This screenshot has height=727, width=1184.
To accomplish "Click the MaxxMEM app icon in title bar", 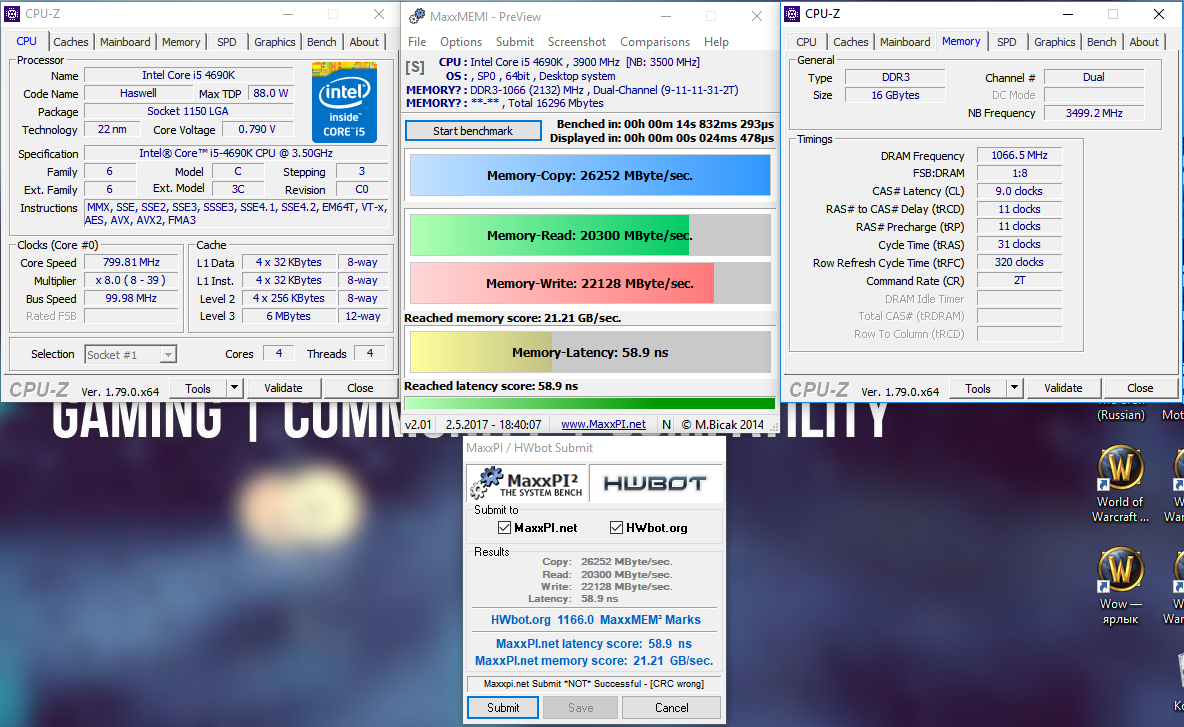I will coord(417,16).
